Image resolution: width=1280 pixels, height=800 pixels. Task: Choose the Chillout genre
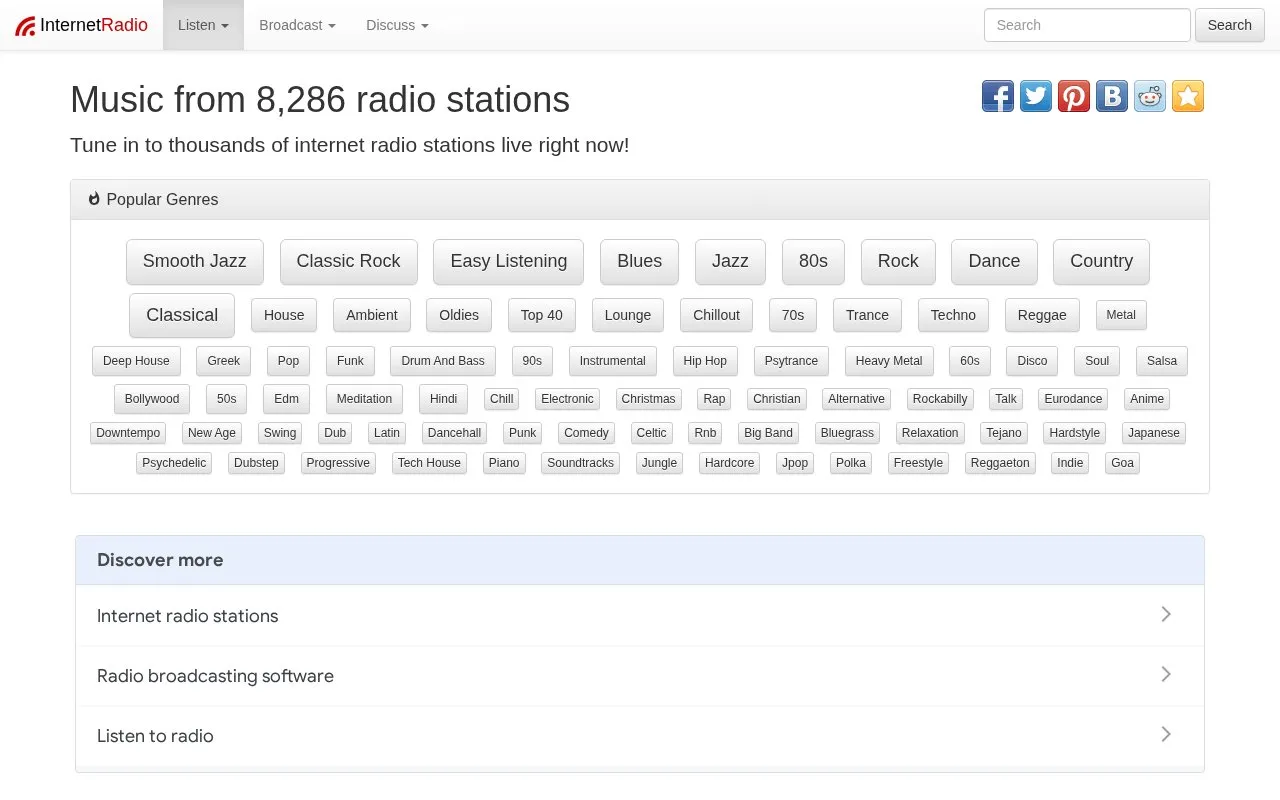[716, 315]
